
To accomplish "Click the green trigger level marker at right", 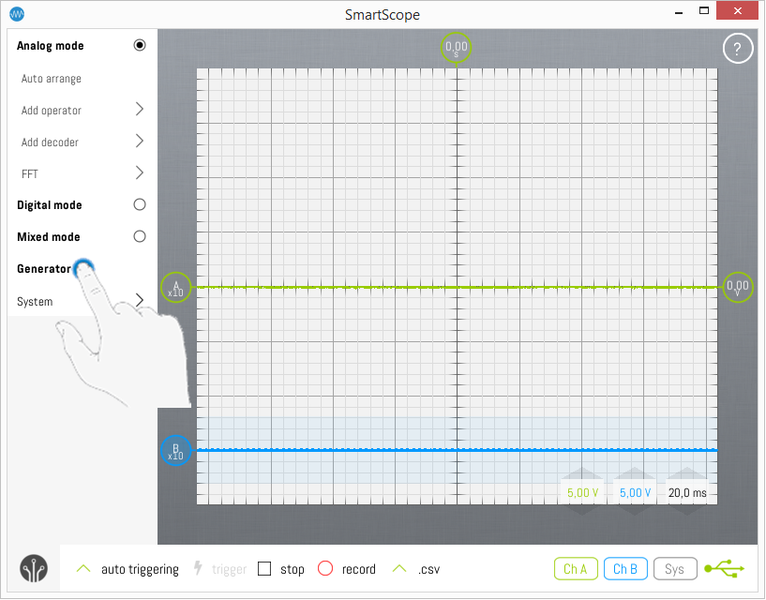I will tap(738, 288).
